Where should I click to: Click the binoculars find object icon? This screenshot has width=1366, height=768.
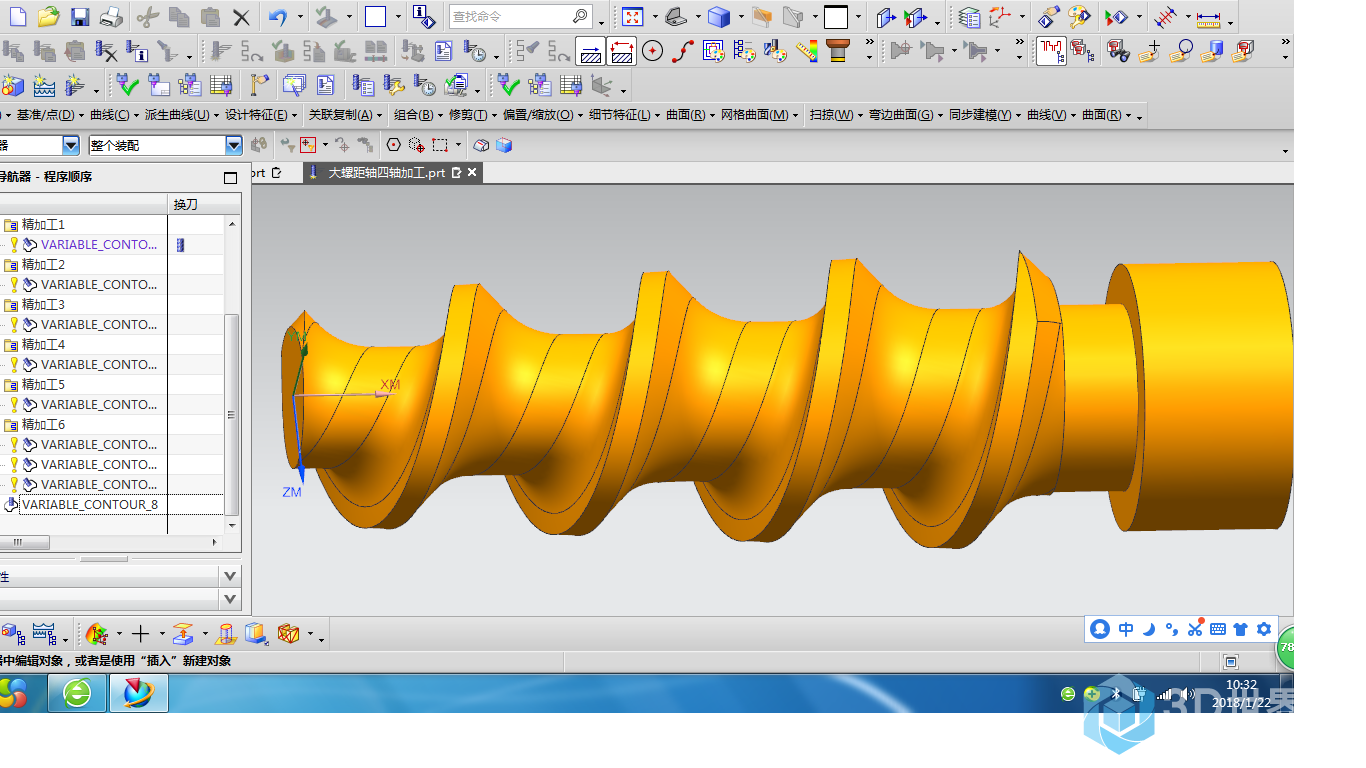[1118, 50]
